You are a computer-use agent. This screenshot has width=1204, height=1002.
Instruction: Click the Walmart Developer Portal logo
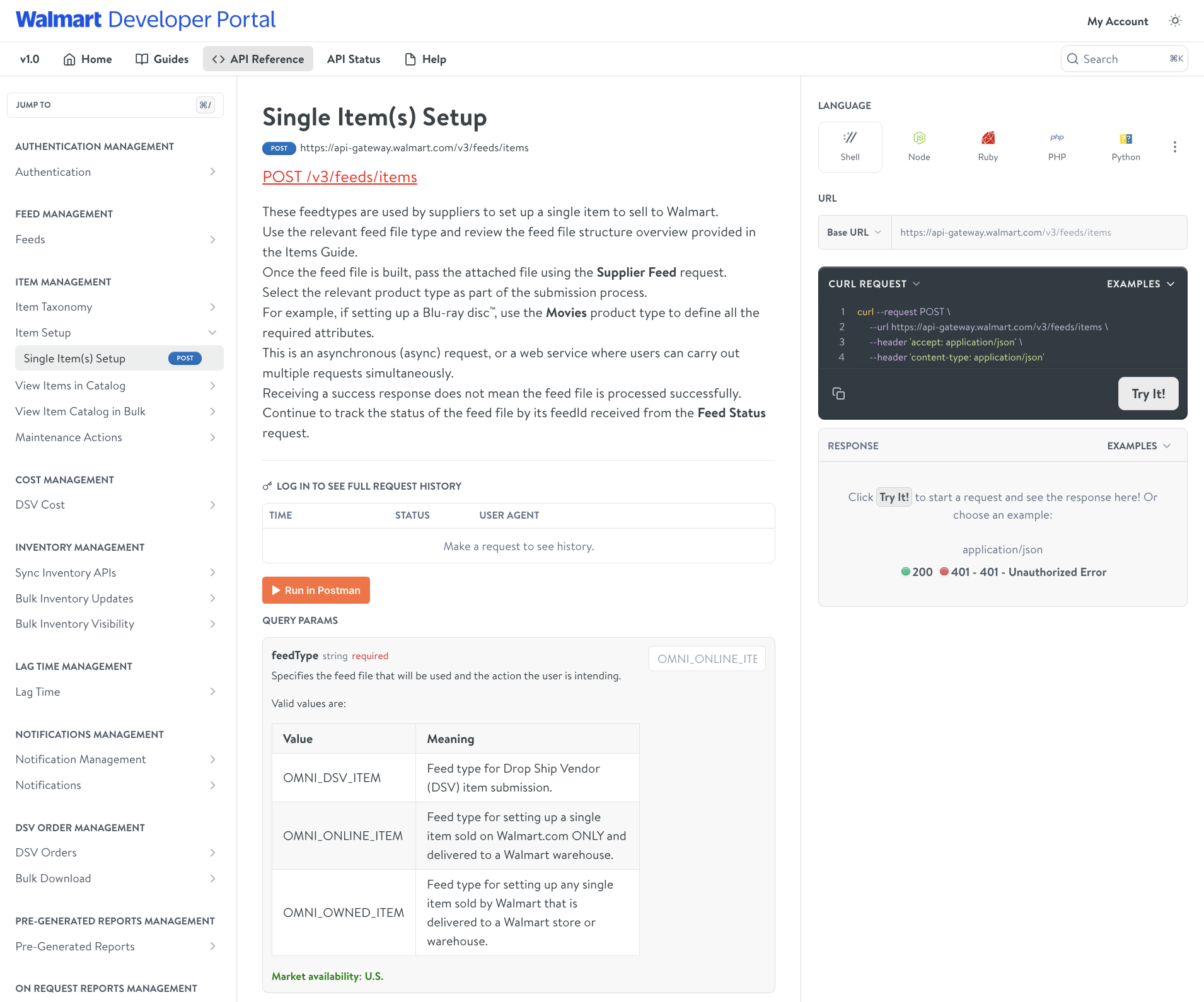[x=146, y=20]
